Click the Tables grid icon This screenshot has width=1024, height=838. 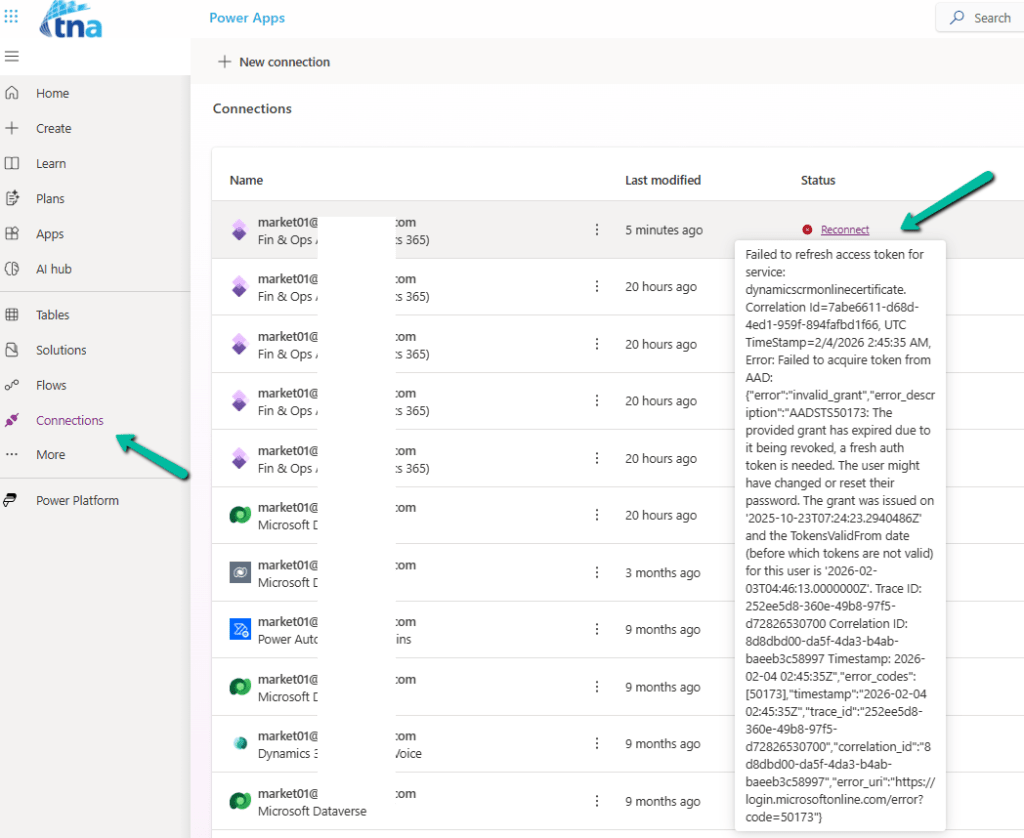(12, 315)
